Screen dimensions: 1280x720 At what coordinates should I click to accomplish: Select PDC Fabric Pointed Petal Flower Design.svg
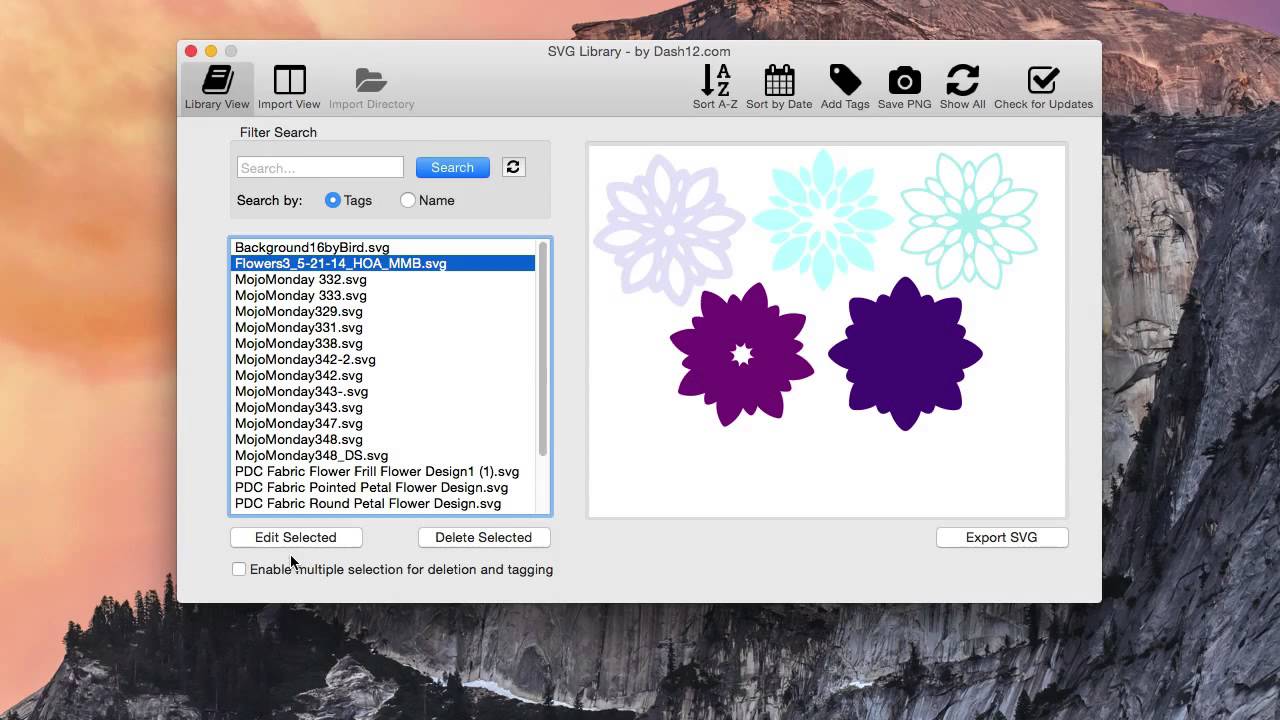coord(383,487)
